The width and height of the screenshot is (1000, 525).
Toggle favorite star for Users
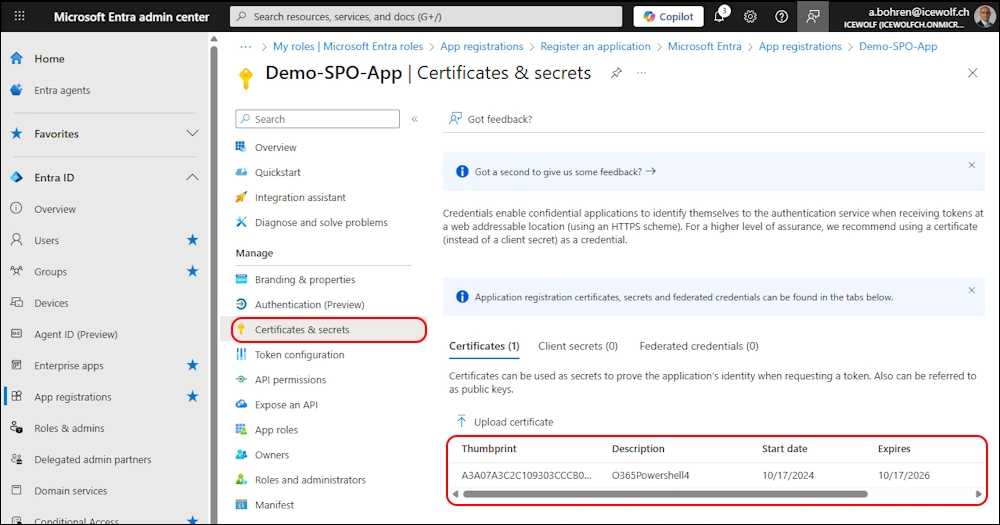tap(193, 240)
